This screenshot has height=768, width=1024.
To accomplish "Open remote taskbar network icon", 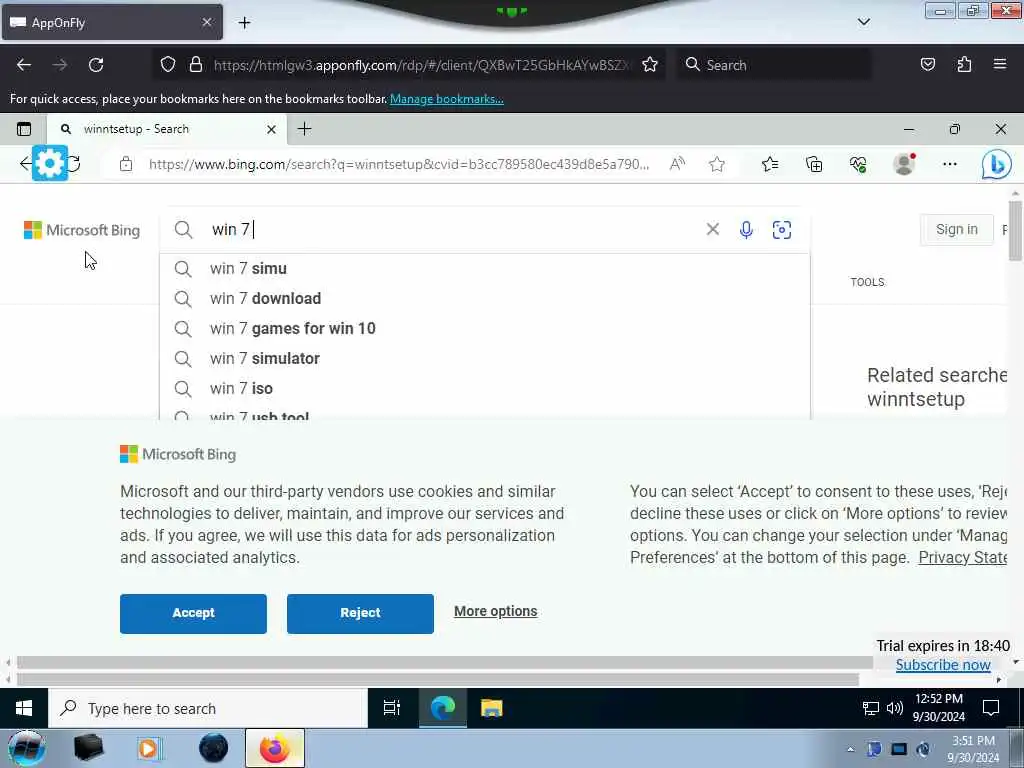I will coord(871,709).
